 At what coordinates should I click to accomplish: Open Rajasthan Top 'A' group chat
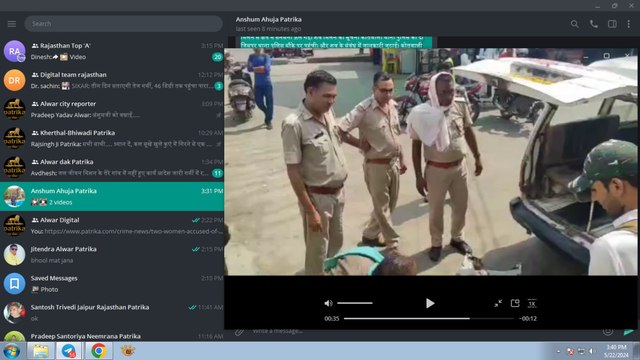112,51
